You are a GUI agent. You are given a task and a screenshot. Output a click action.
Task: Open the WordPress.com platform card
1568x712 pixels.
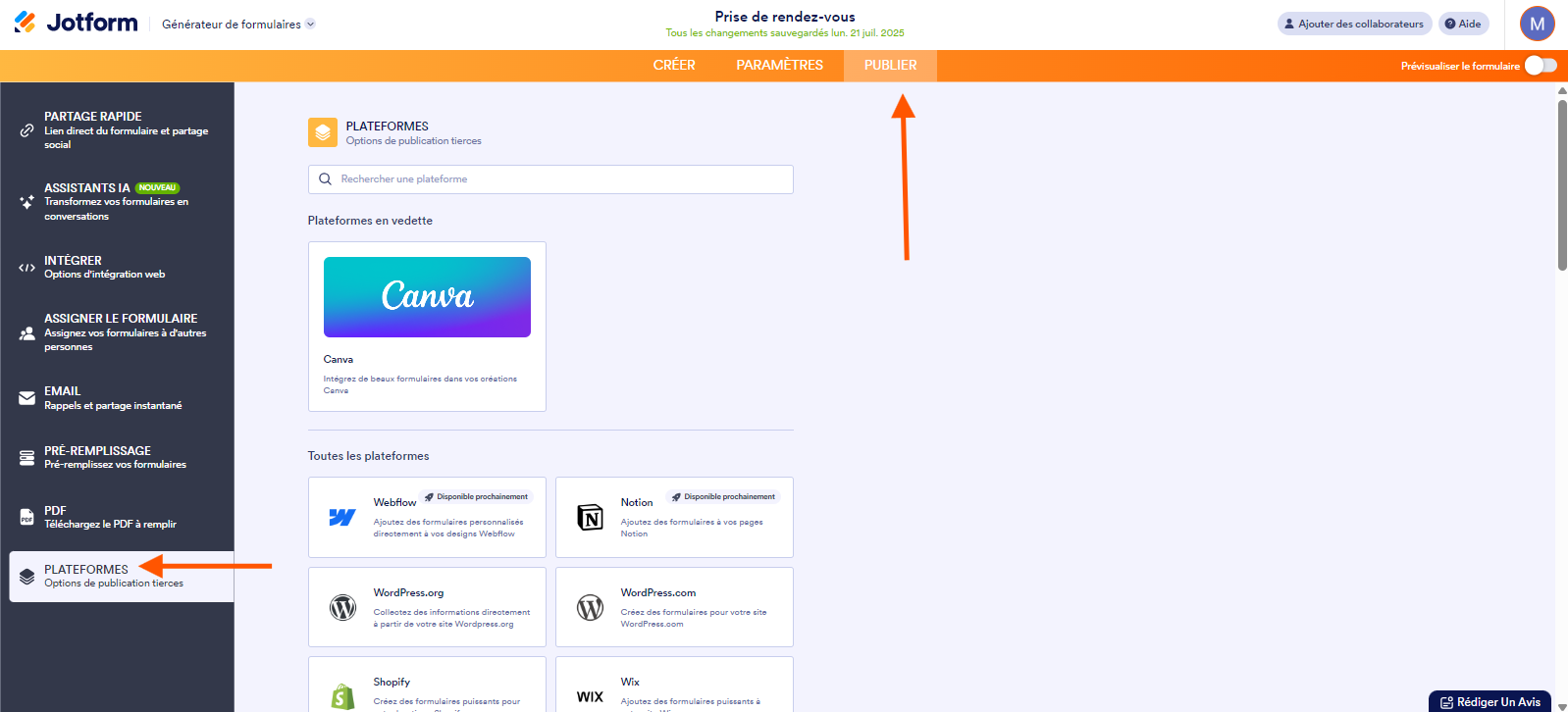click(674, 607)
